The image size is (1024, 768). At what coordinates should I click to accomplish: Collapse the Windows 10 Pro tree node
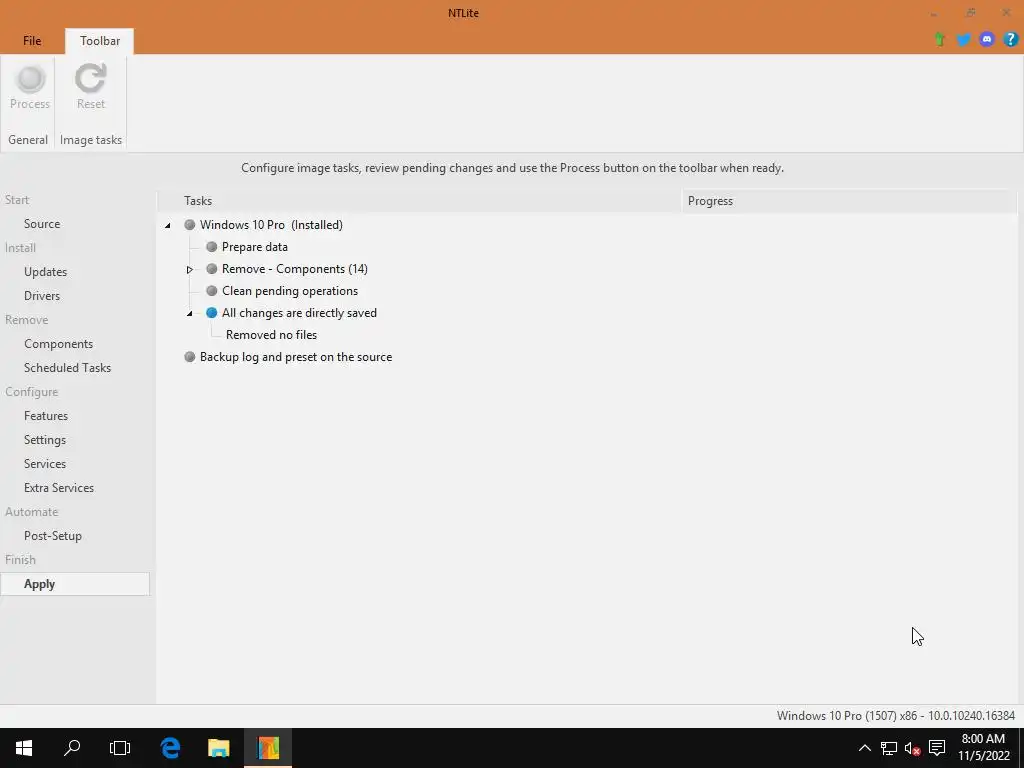pos(168,225)
